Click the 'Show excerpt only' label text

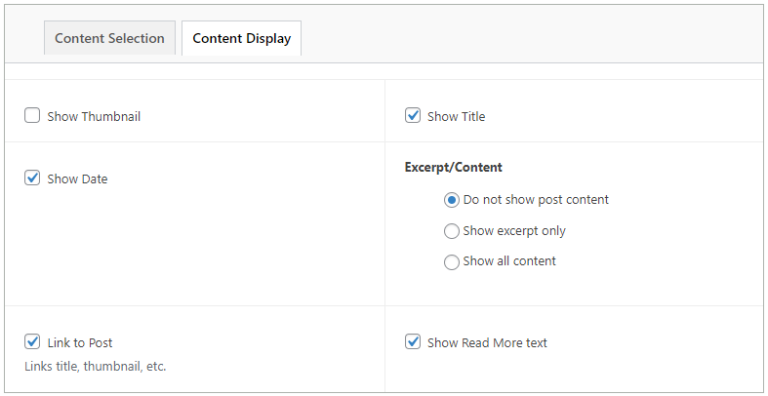point(514,231)
